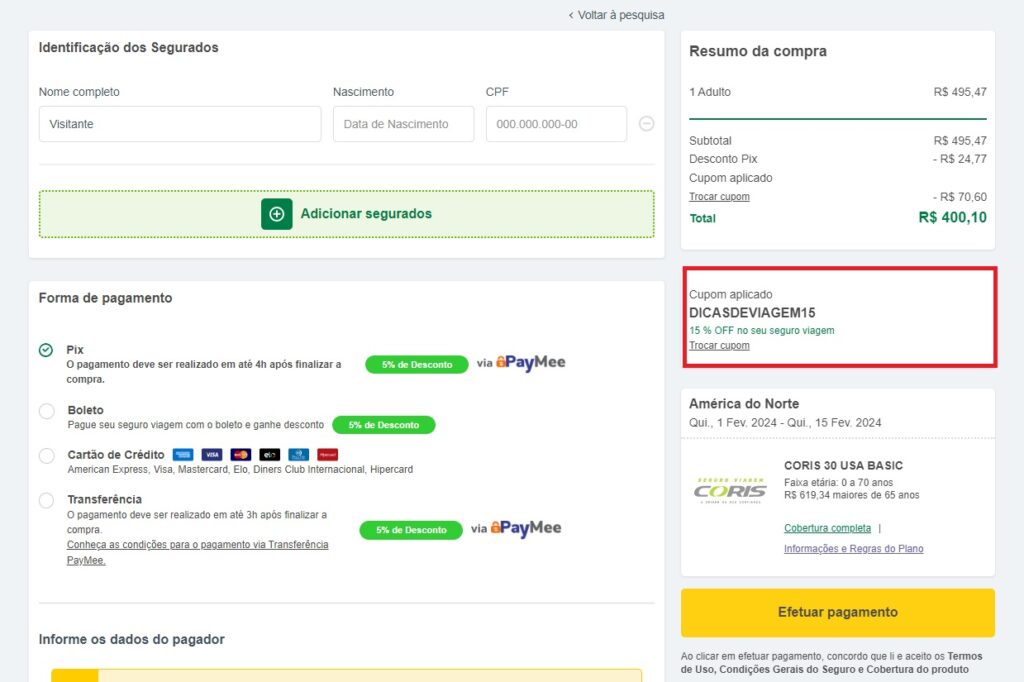Select the Boleto payment option

click(47, 411)
